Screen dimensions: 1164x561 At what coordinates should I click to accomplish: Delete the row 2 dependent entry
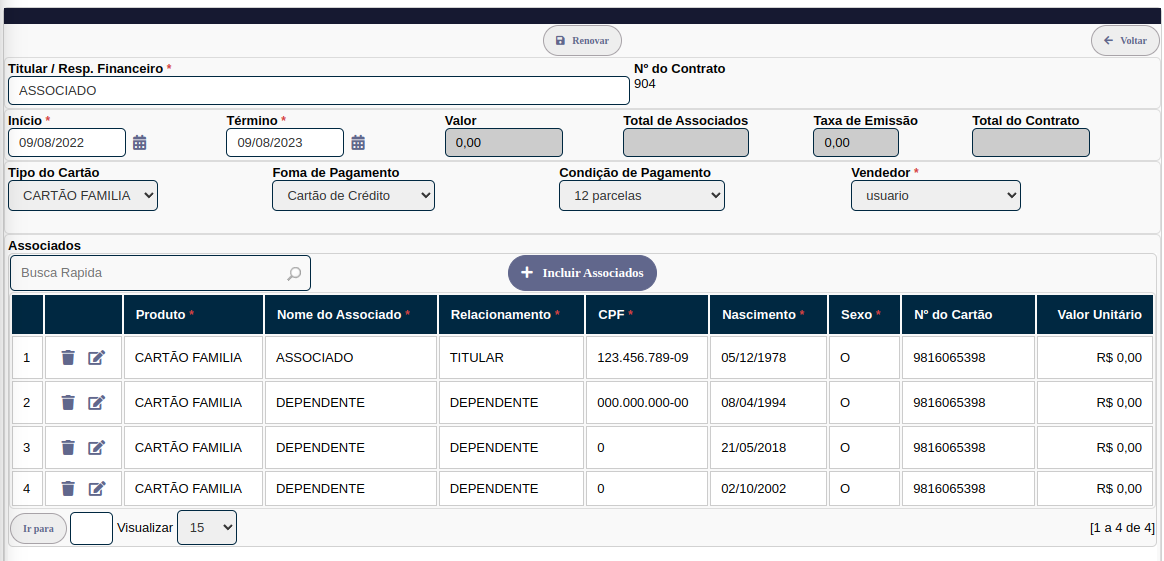pos(68,403)
